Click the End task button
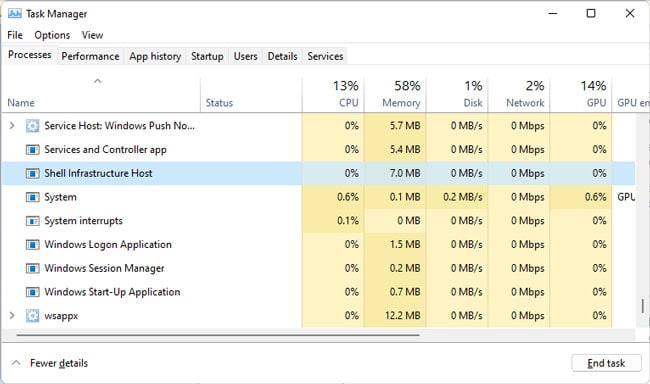650x384 pixels. [x=606, y=363]
